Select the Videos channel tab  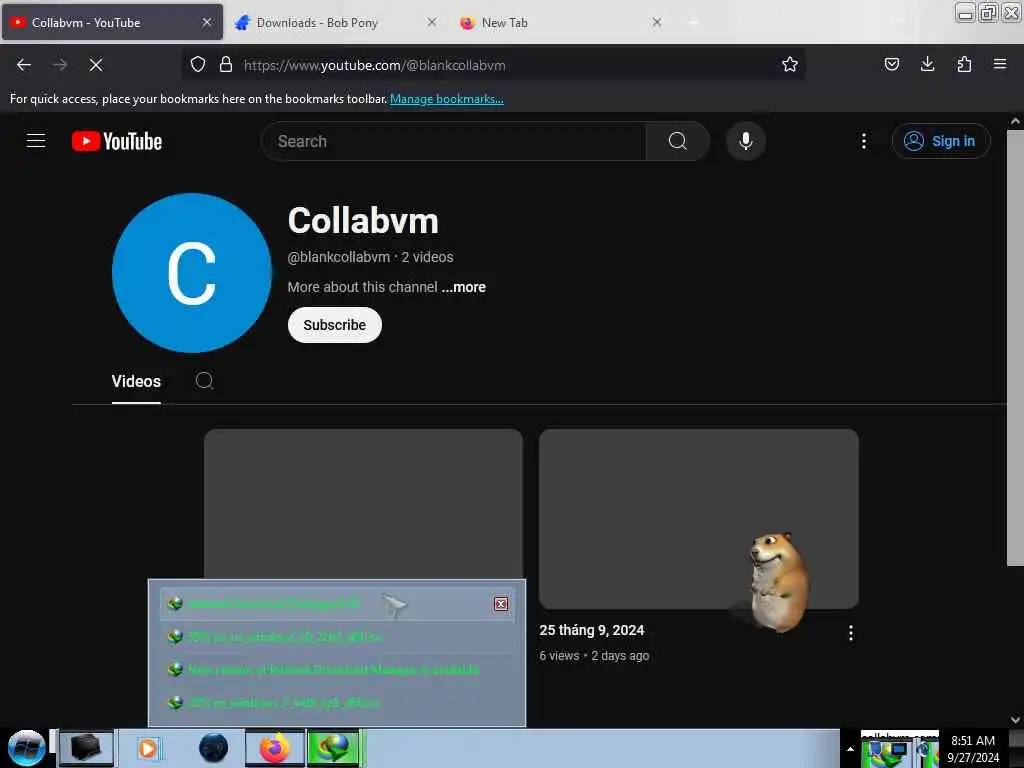pos(136,381)
